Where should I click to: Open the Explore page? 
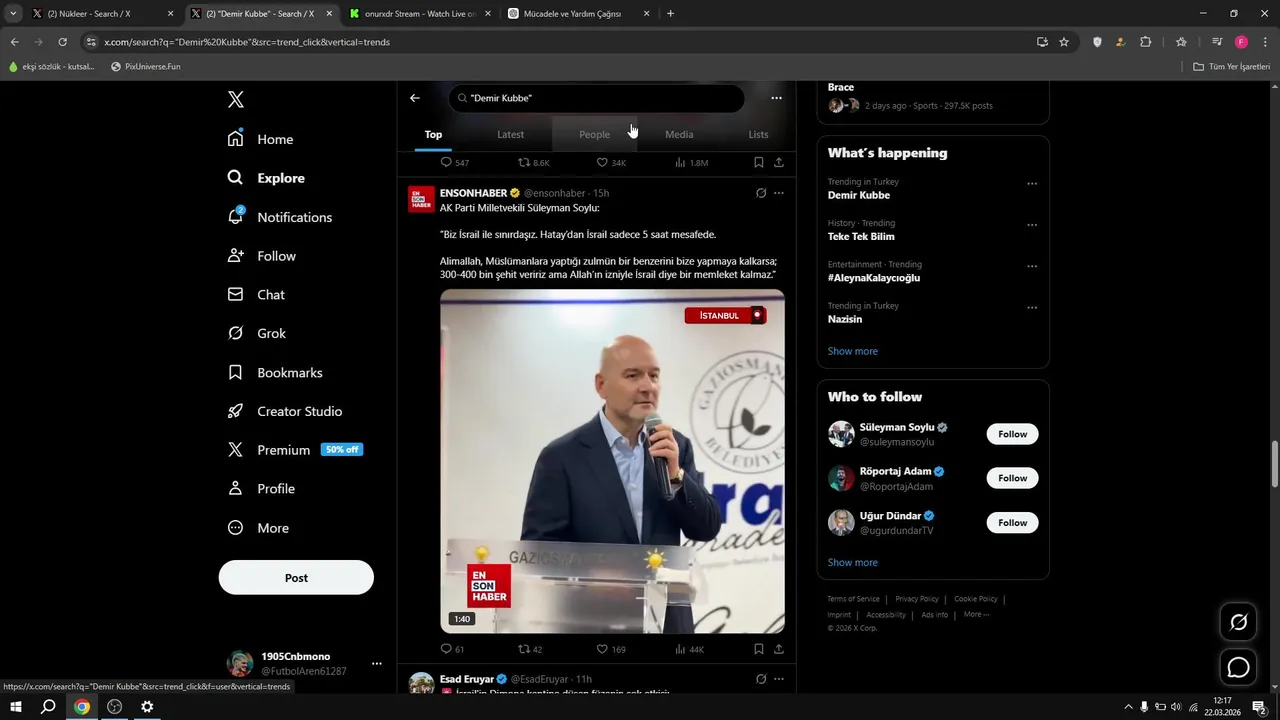[266, 178]
